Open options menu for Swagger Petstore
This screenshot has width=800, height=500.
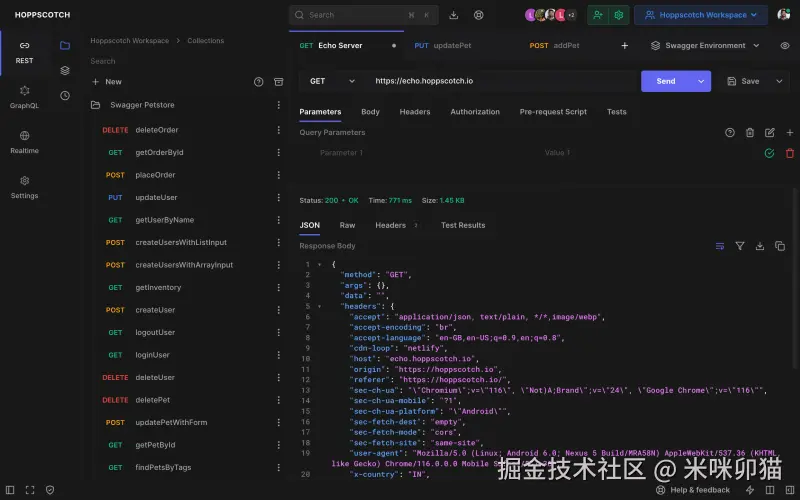278,105
